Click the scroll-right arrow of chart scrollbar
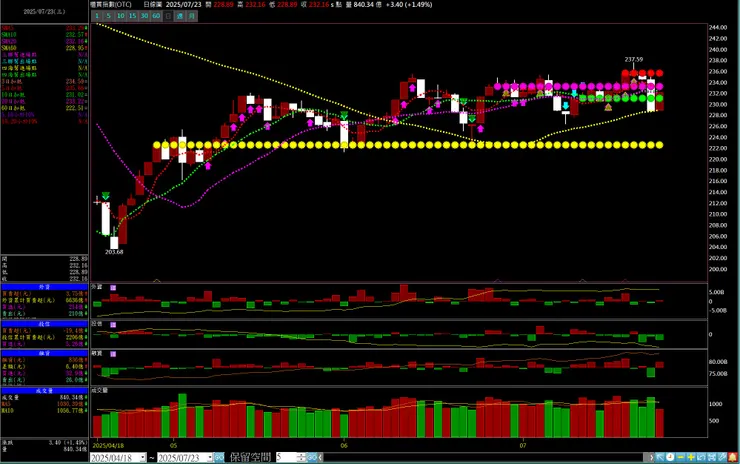Image resolution: width=740 pixels, height=464 pixels. (x=651, y=457)
